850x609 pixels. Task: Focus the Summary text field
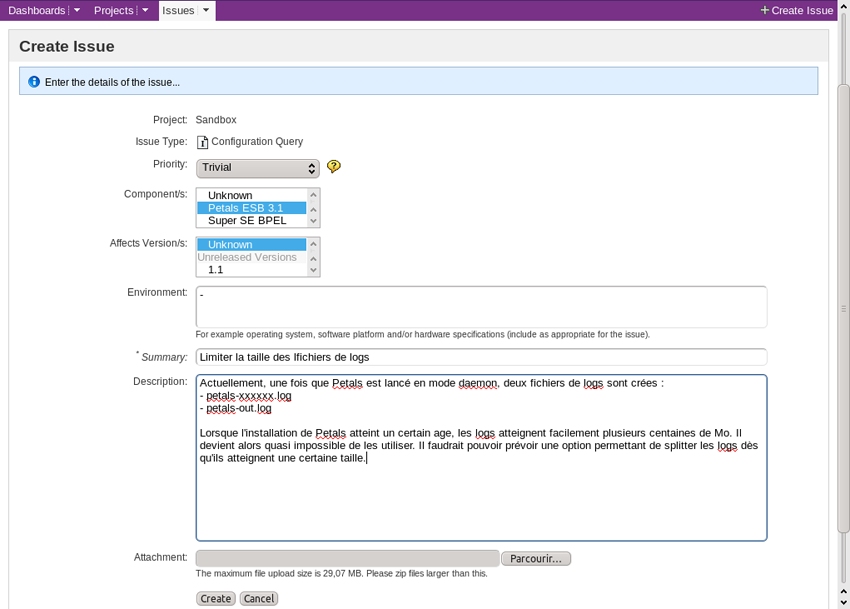pos(481,357)
